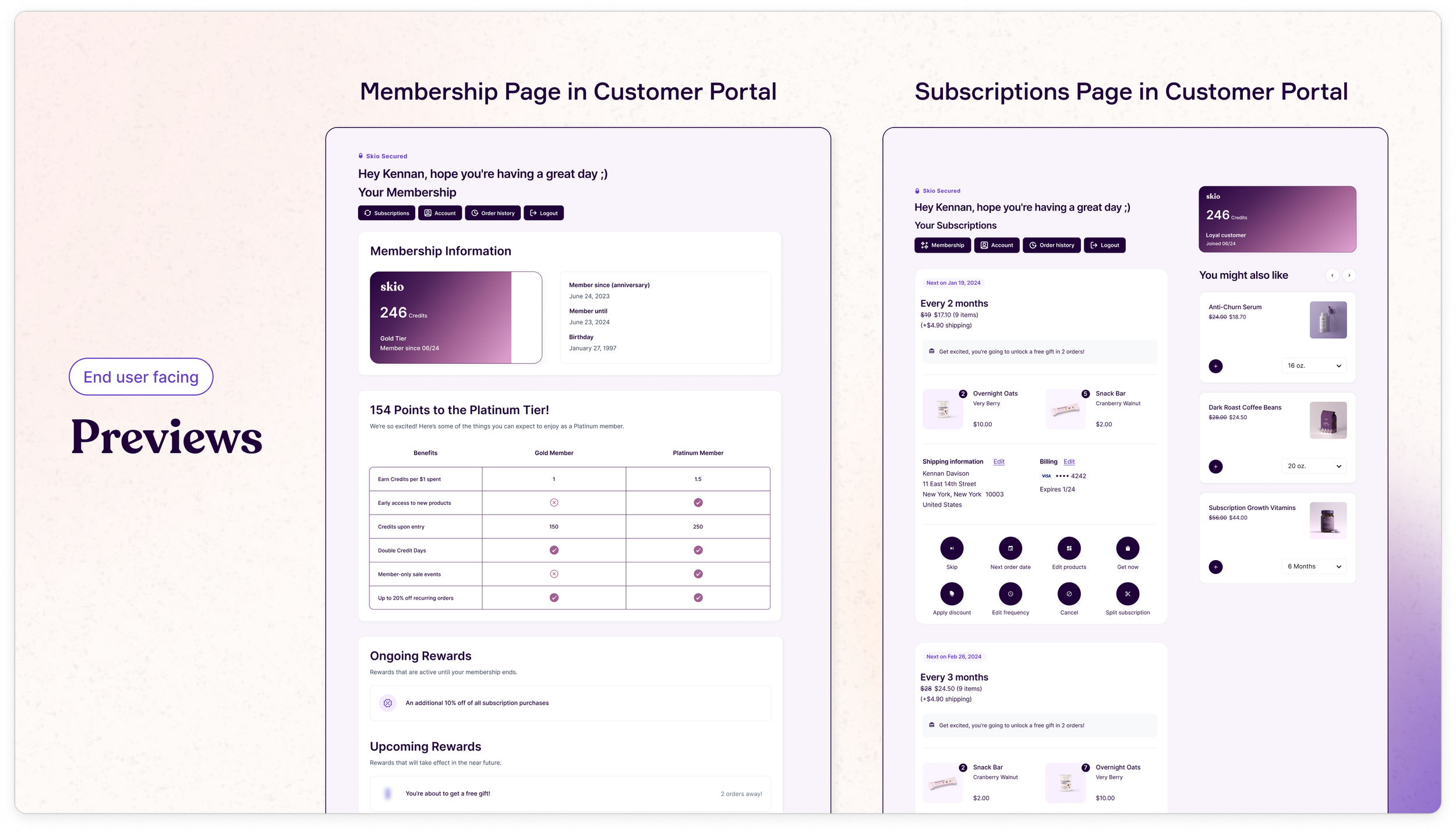Click the Cancel subscription icon
The height and width of the screenshot is (832, 1456).
(x=1069, y=594)
